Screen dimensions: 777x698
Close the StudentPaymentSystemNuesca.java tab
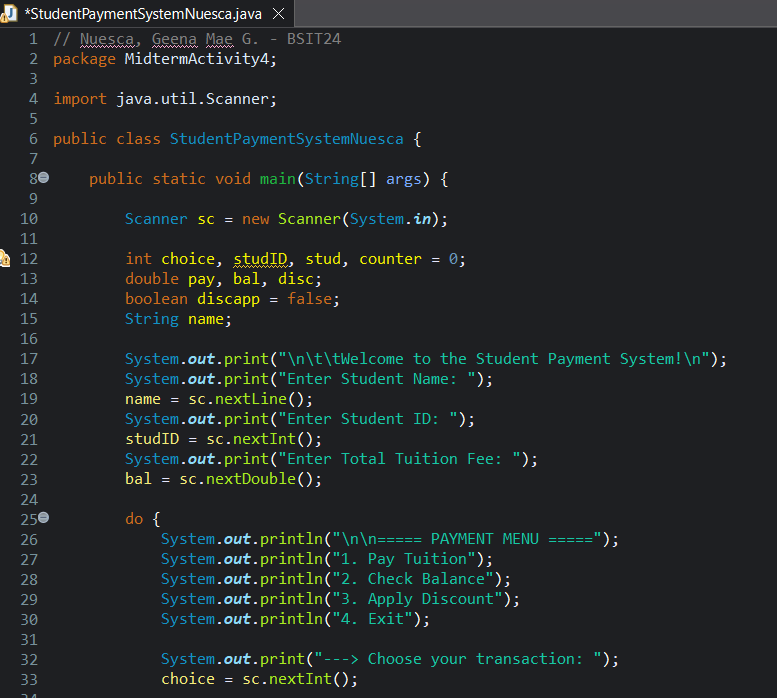tap(279, 14)
